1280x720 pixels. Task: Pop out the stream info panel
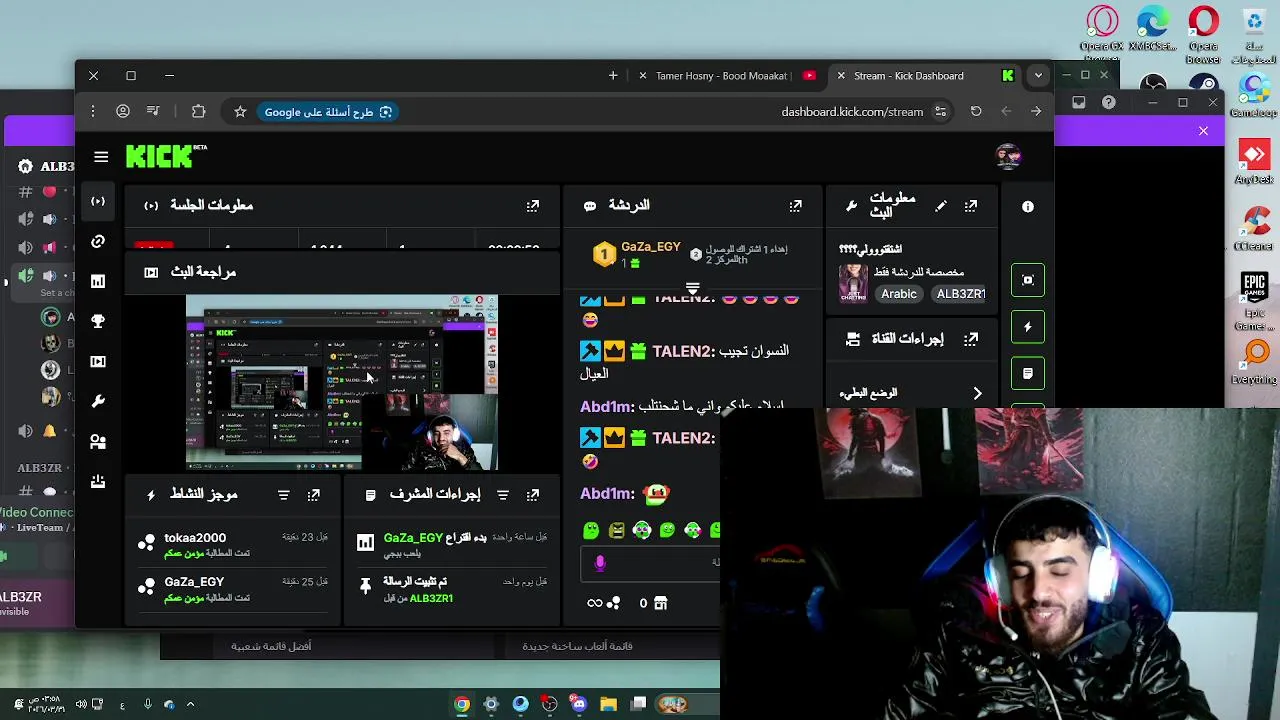point(971,206)
